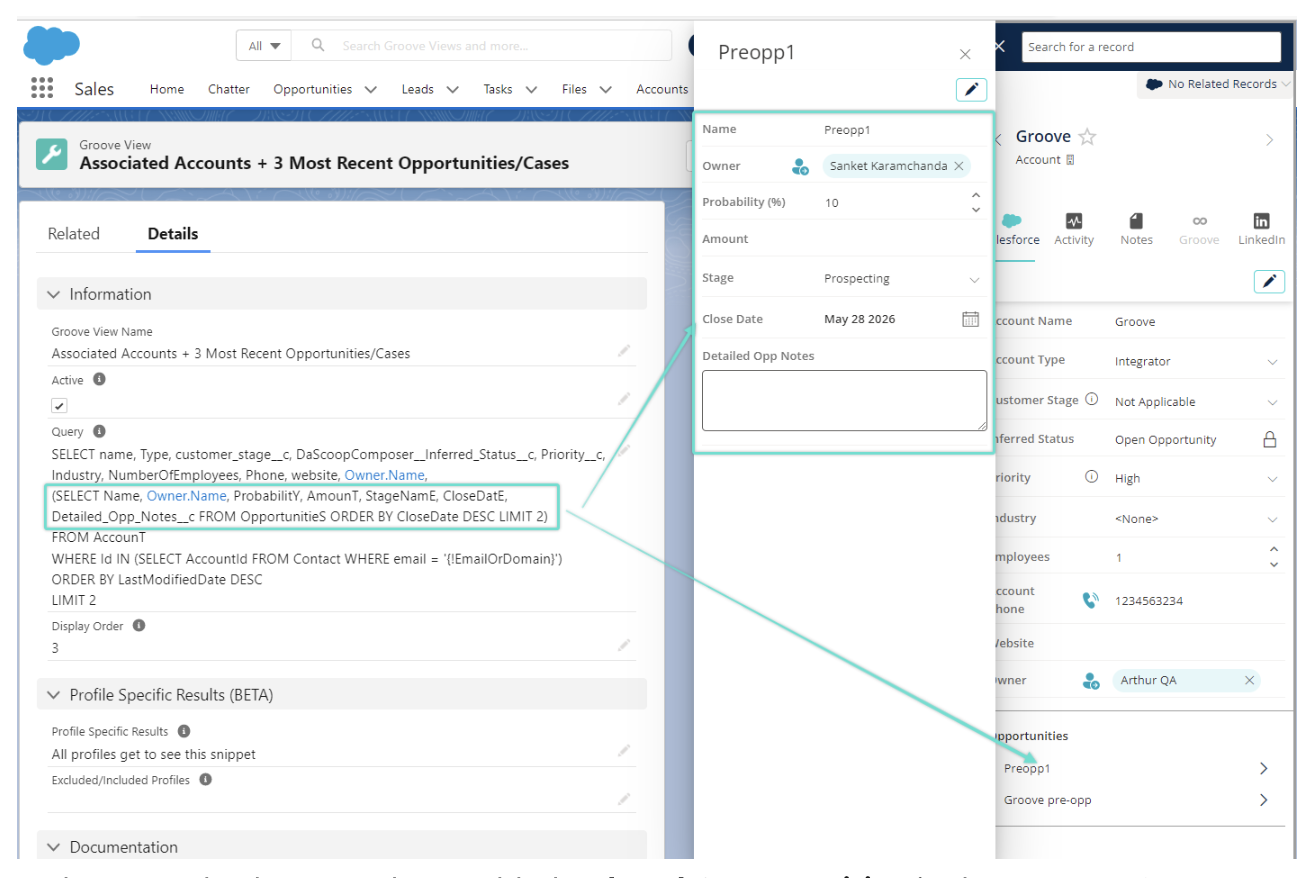Click the Inferred Status lock icon
Viewport: 1306px width, 878px height.
click(1270, 439)
